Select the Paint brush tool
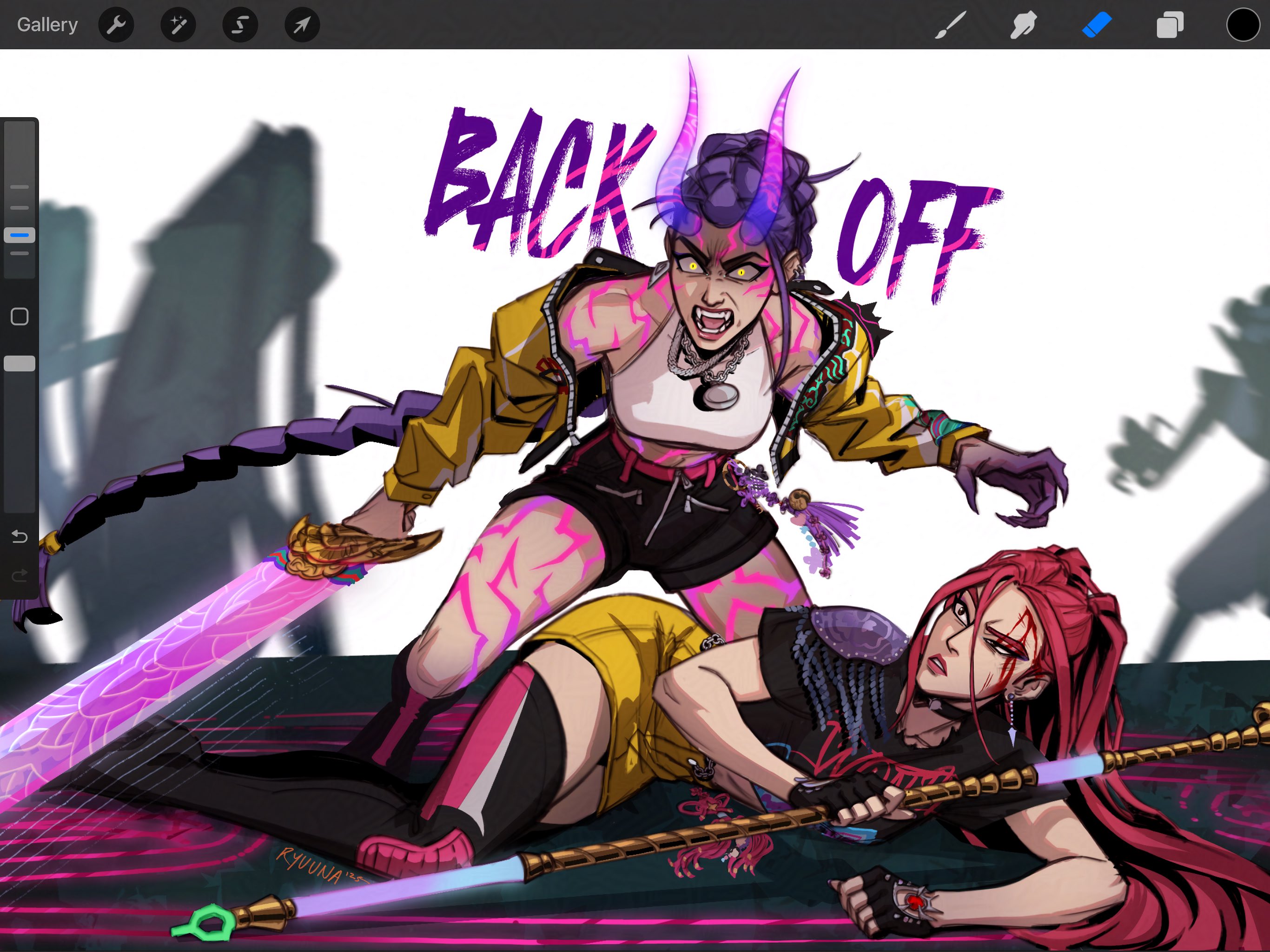The width and height of the screenshot is (1270, 952). pos(950,25)
